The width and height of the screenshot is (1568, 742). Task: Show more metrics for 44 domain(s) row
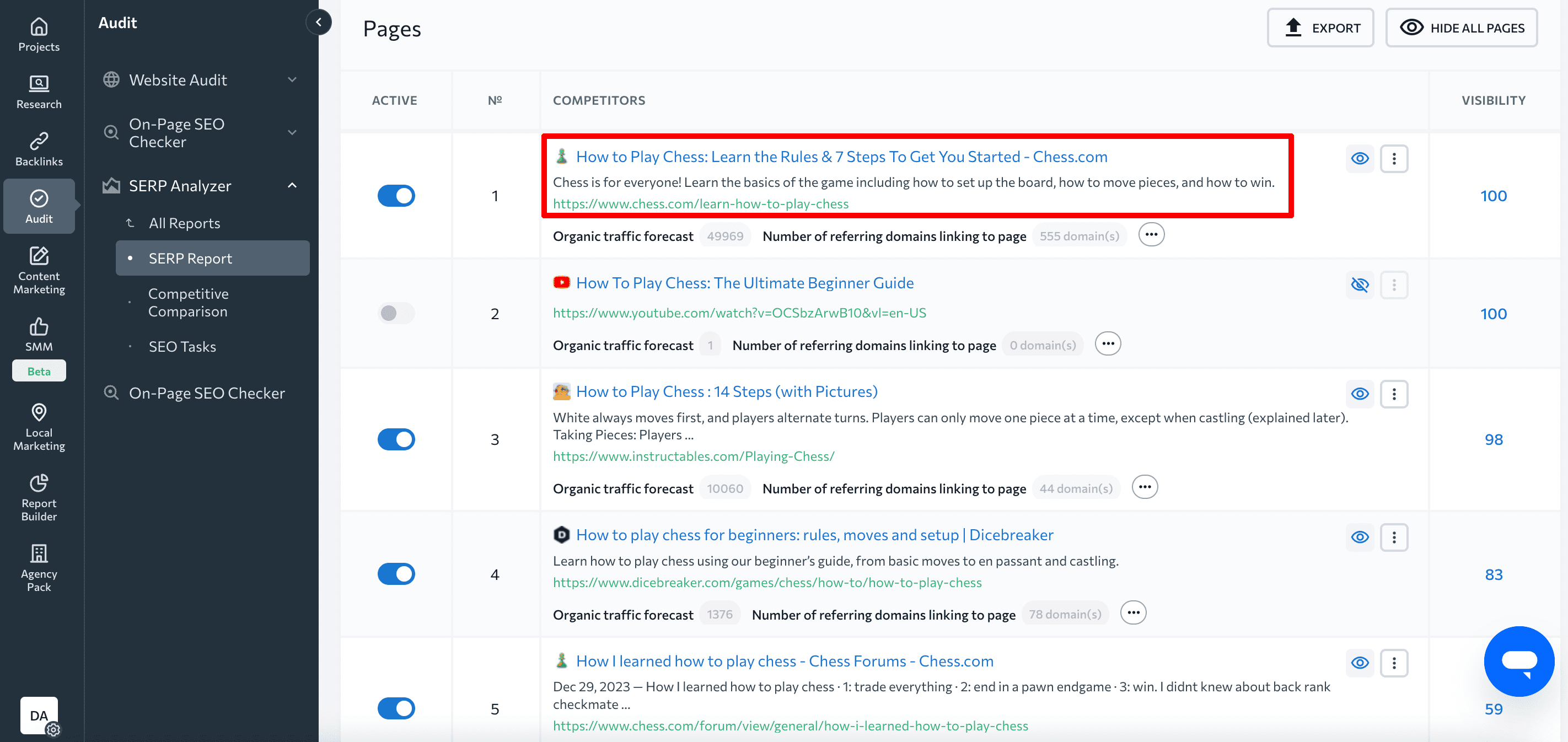point(1145,487)
